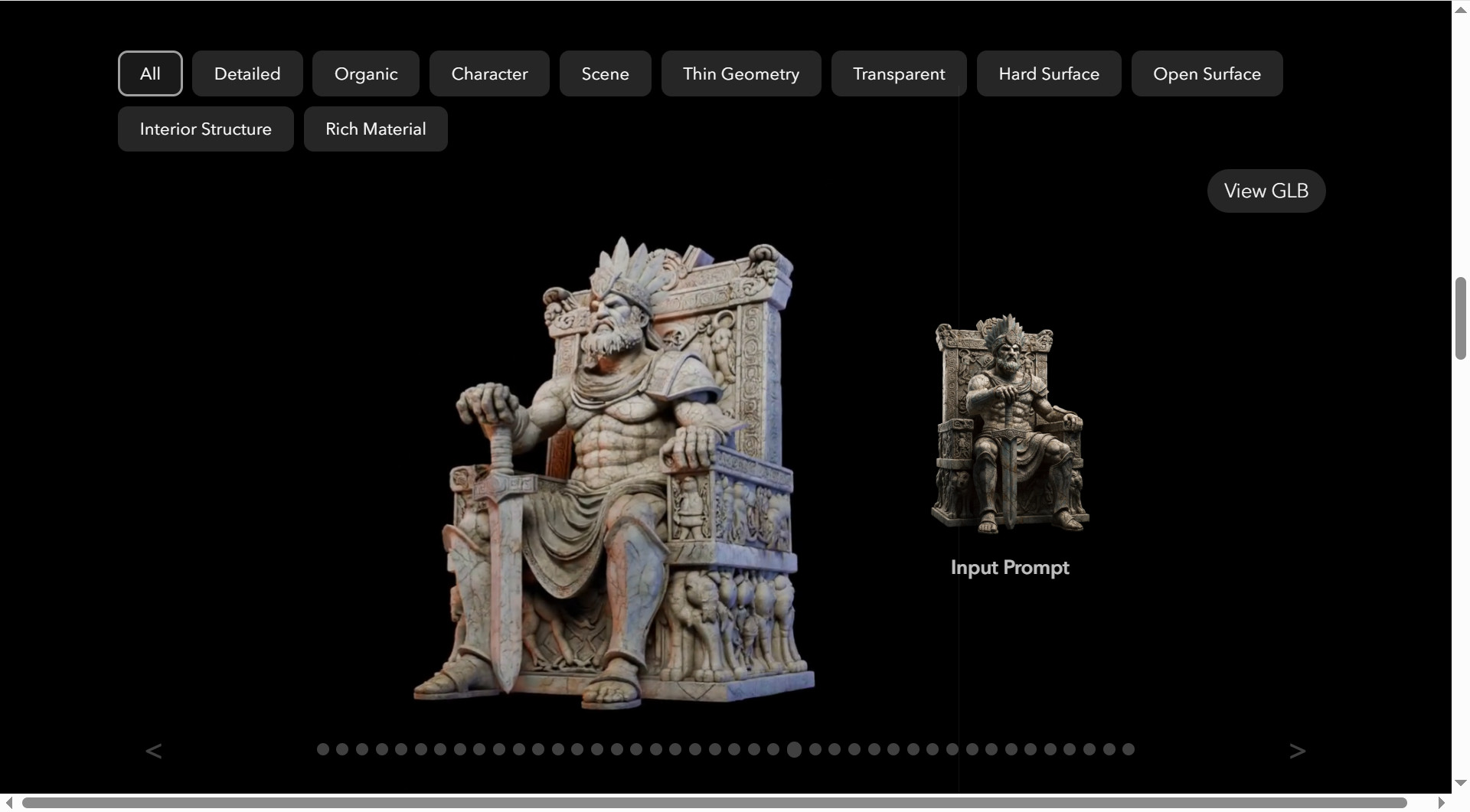Go to the previous carousel model
Image resolution: width=1470 pixels, height=812 pixels.
click(154, 751)
